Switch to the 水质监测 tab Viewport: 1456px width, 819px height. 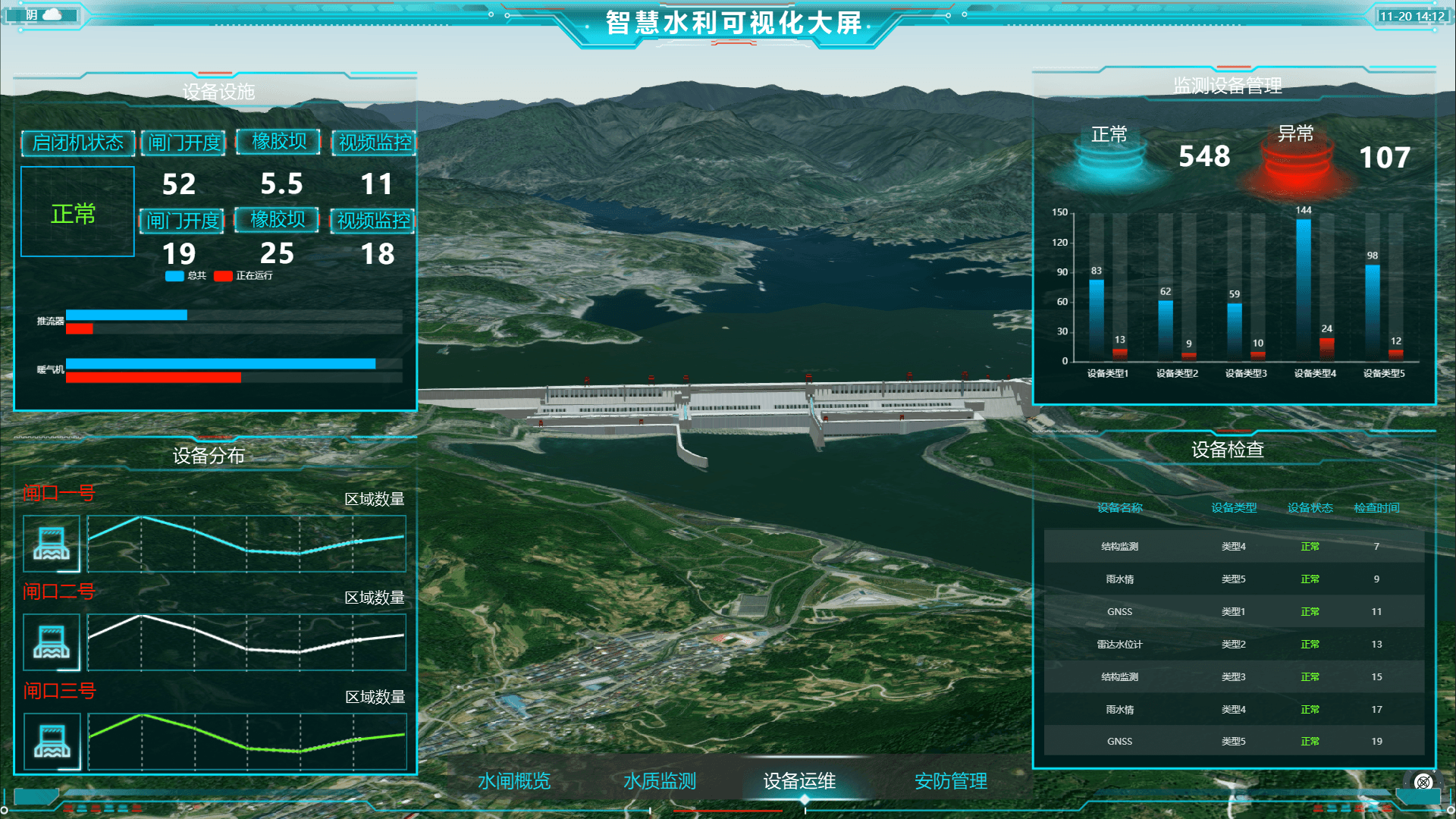tap(659, 781)
